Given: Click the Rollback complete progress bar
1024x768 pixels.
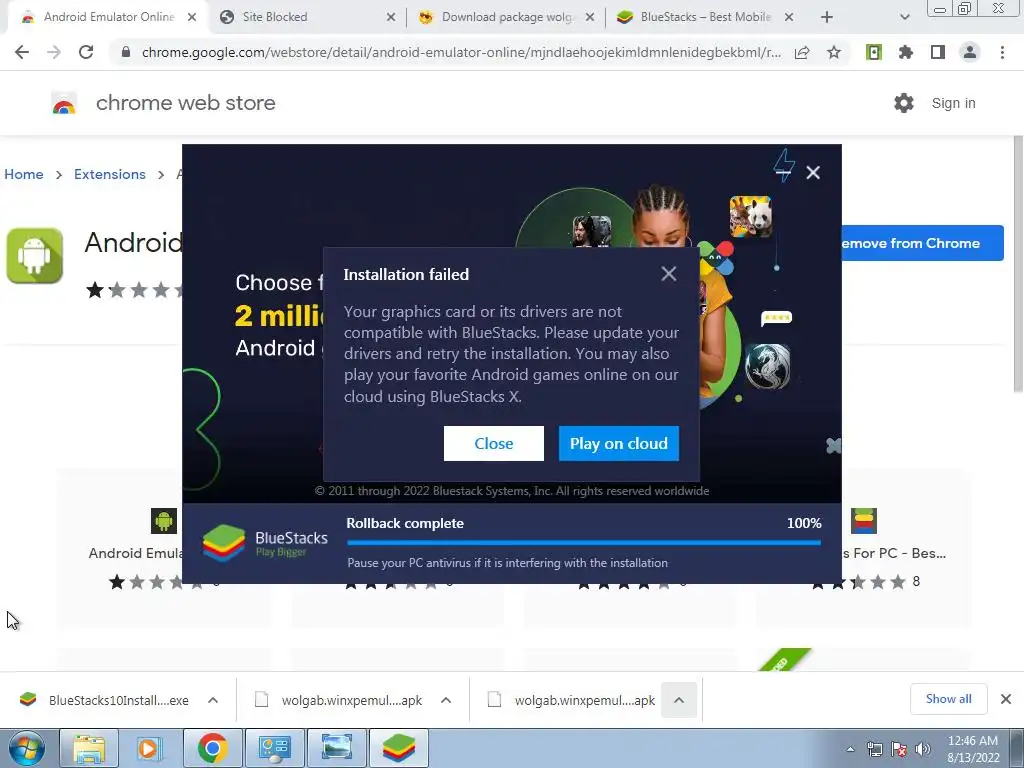Looking at the screenshot, I should click(x=584, y=542).
